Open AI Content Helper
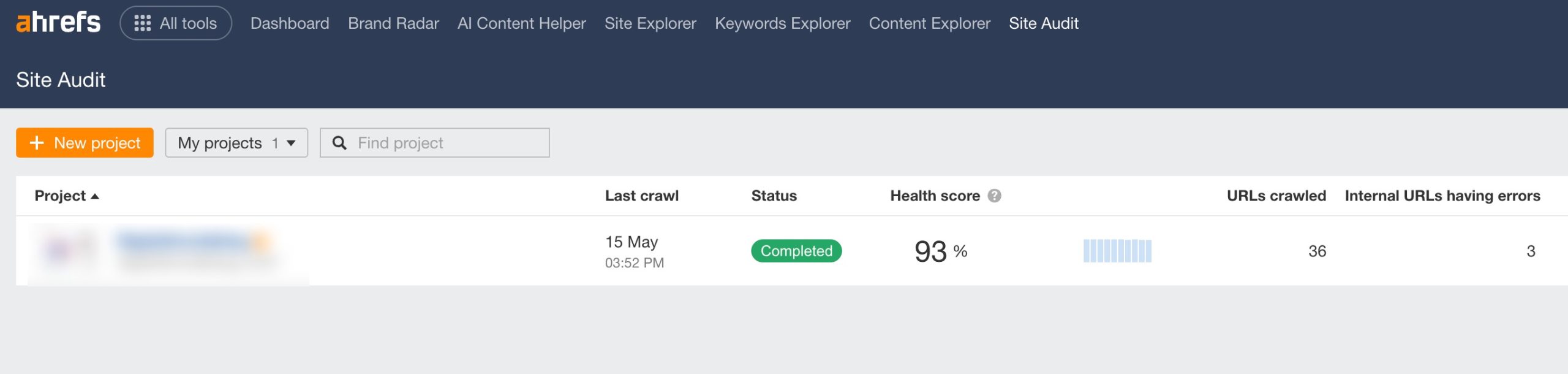 pyautogui.click(x=521, y=23)
